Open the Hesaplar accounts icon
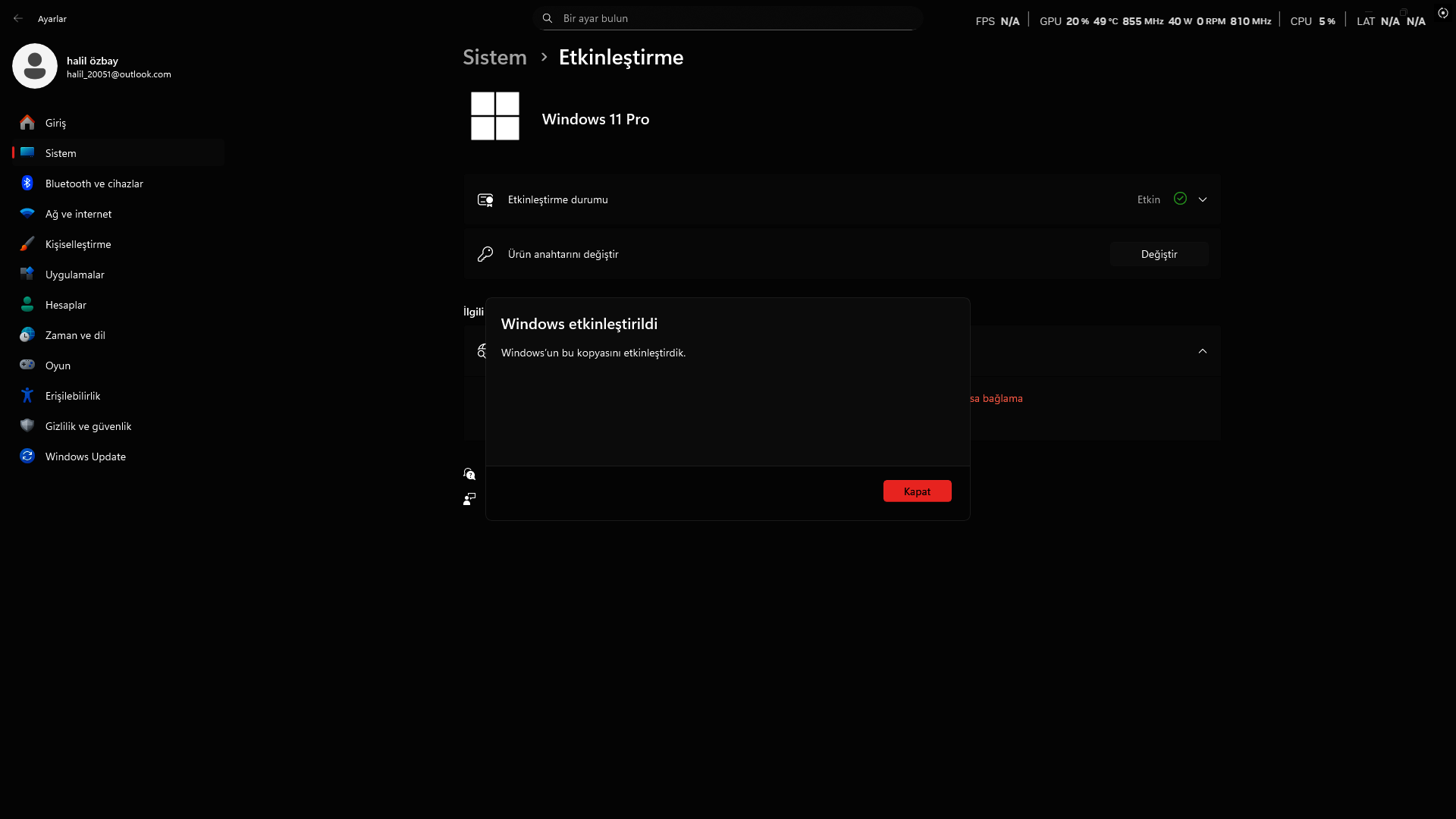This screenshot has width=1456, height=819. (27, 304)
